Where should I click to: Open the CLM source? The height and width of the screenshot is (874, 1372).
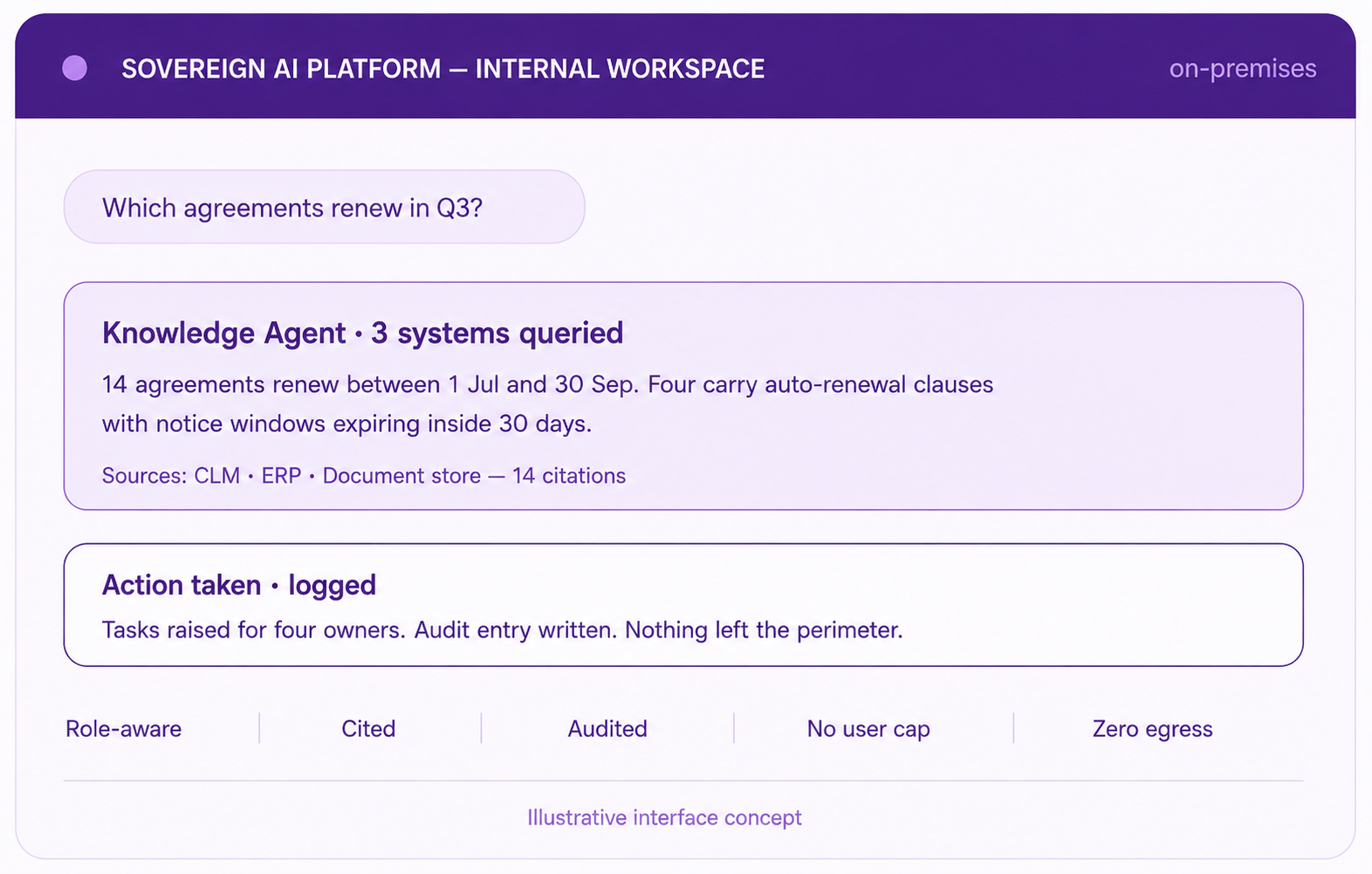[216, 476]
